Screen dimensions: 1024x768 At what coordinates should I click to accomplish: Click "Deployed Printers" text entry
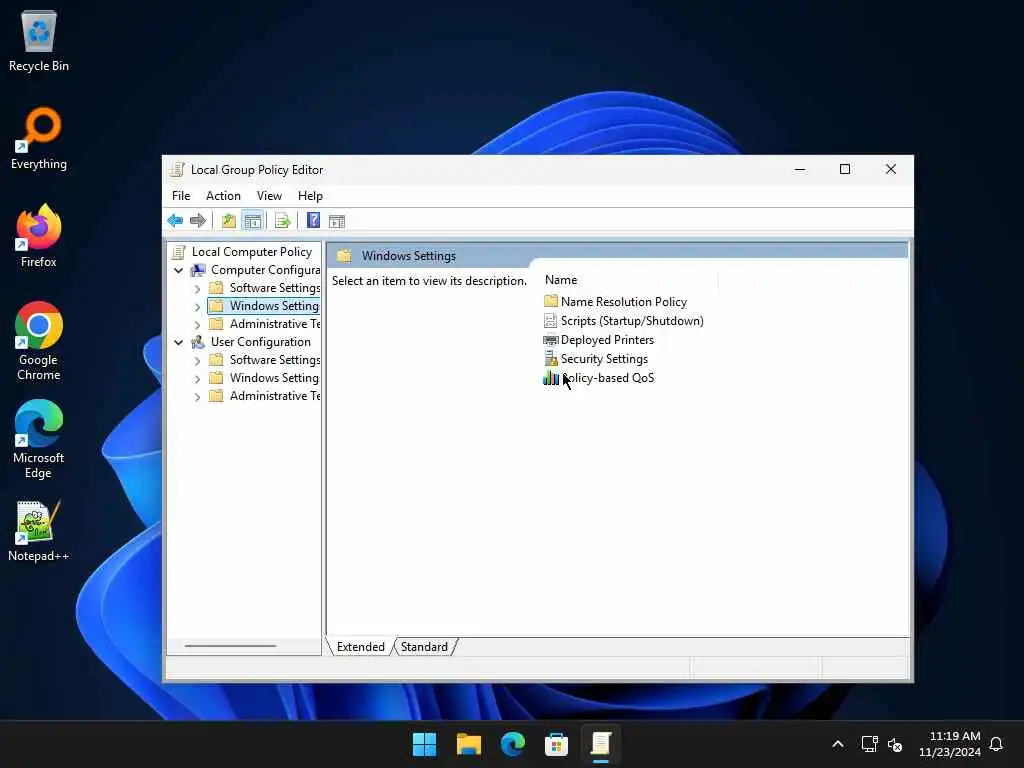607,340
